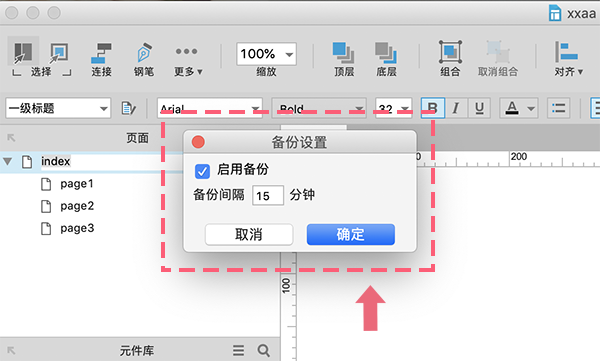The image size is (600, 361).
Task: Click the 页面 panel title
Action: coord(137,138)
